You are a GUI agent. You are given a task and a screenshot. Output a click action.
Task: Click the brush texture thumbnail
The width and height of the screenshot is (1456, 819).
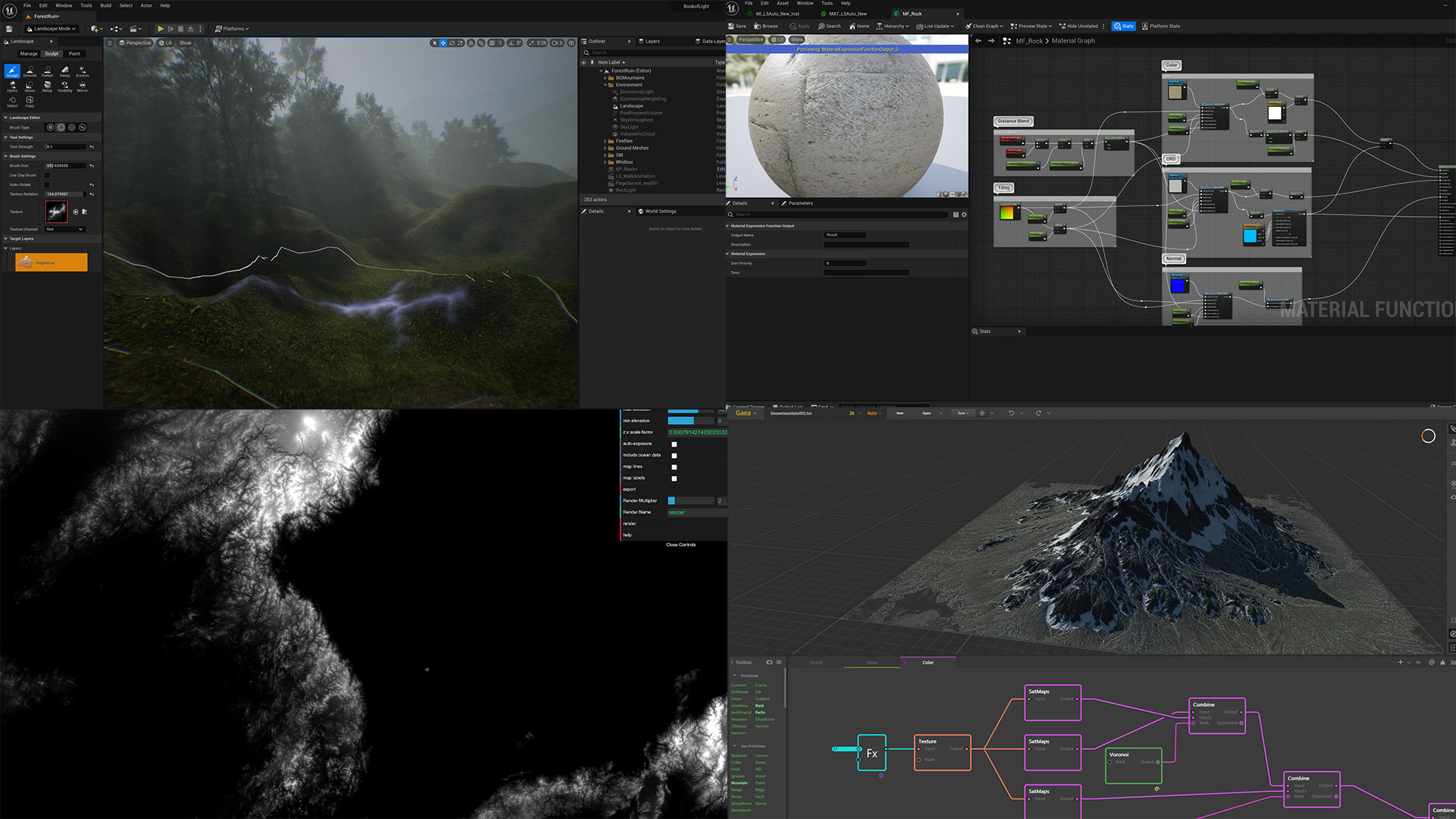tap(56, 212)
